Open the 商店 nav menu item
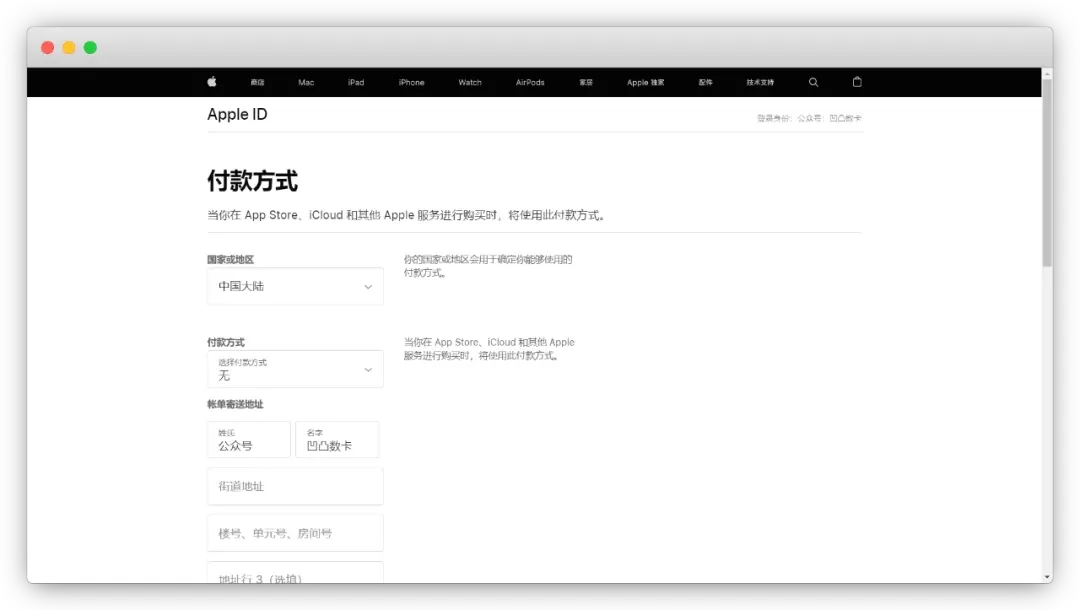 tap(258, 83)
